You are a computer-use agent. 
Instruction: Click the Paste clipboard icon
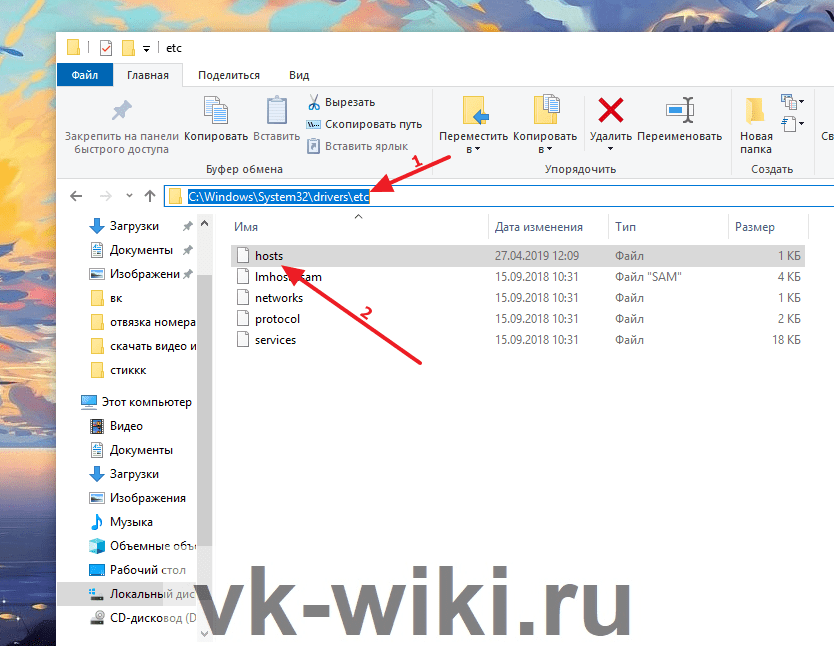(276, 111)
